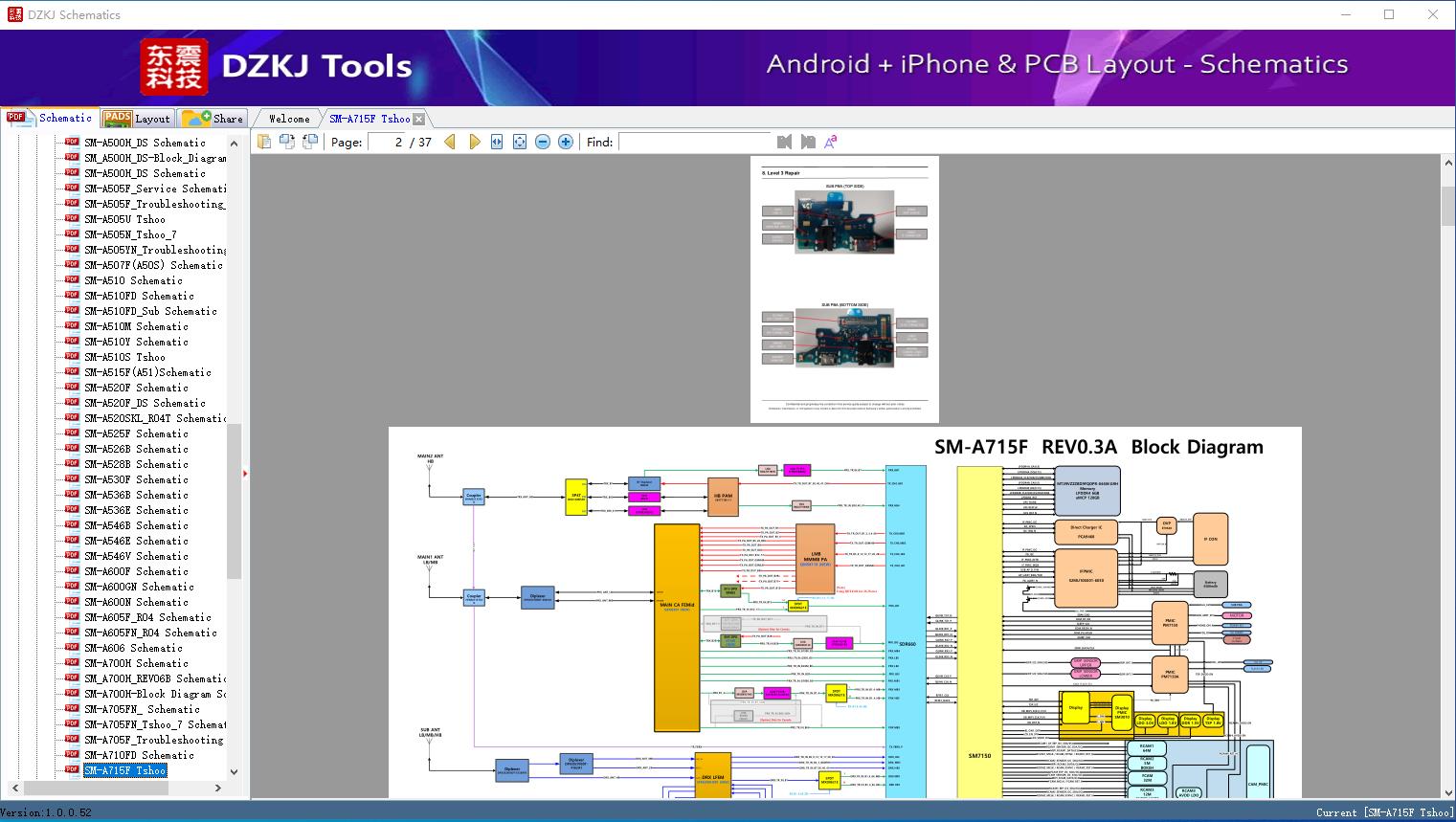
Task: Open SM-A510S Tshoo file
Action: pyautogui.click(x=124, y=357)
